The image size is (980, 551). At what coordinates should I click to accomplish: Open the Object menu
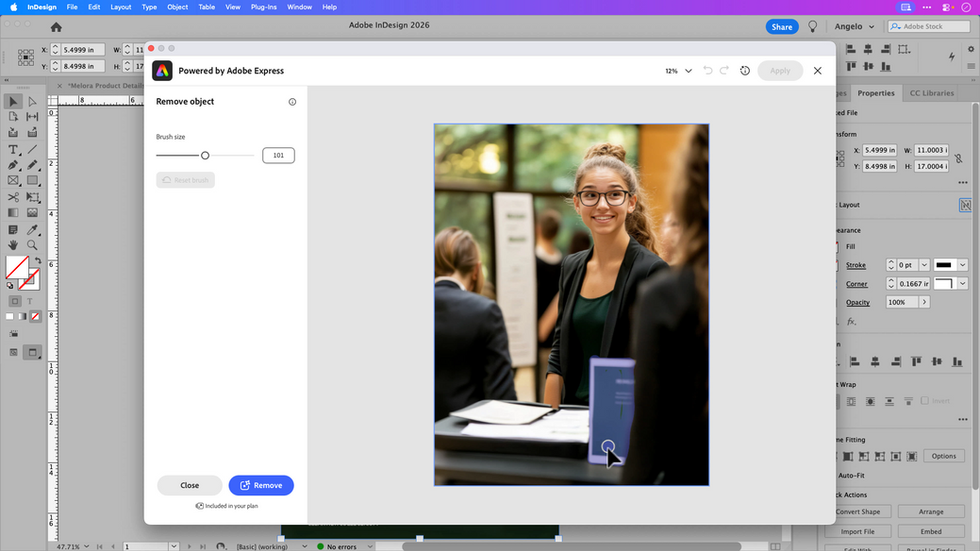(178, 7)
